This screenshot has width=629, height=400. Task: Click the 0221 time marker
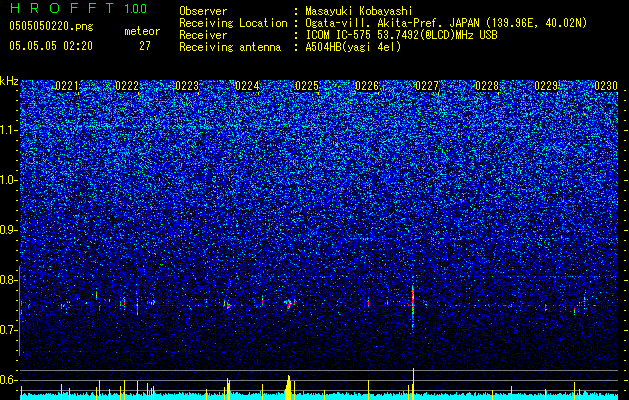67,86
